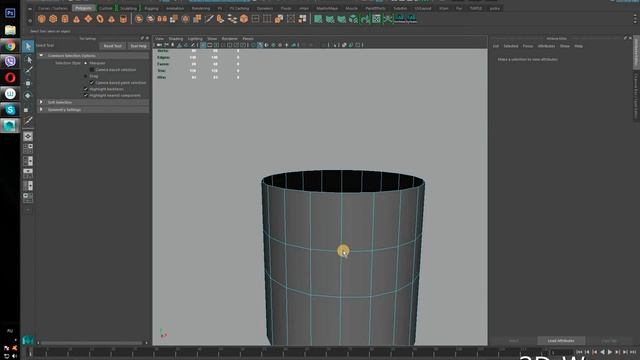The image size is (640, 360).
Task: Open the shelf options menu at shelf left
Action: pos(30,20)
